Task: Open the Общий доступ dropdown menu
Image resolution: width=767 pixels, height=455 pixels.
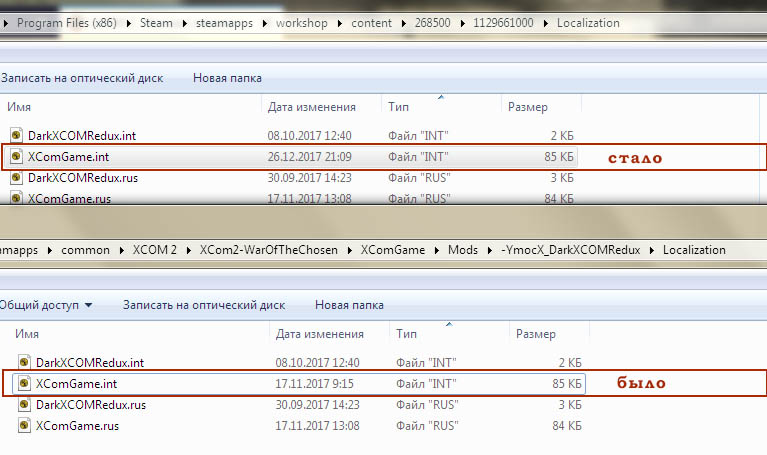Action: (x=46, y=305)
